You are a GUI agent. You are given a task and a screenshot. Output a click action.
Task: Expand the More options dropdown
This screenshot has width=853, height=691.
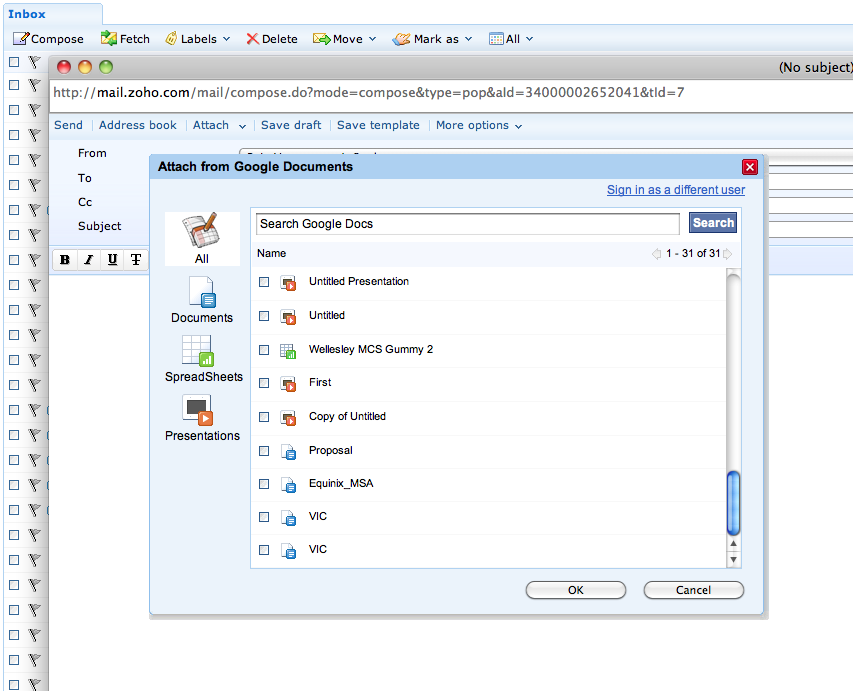479,125
